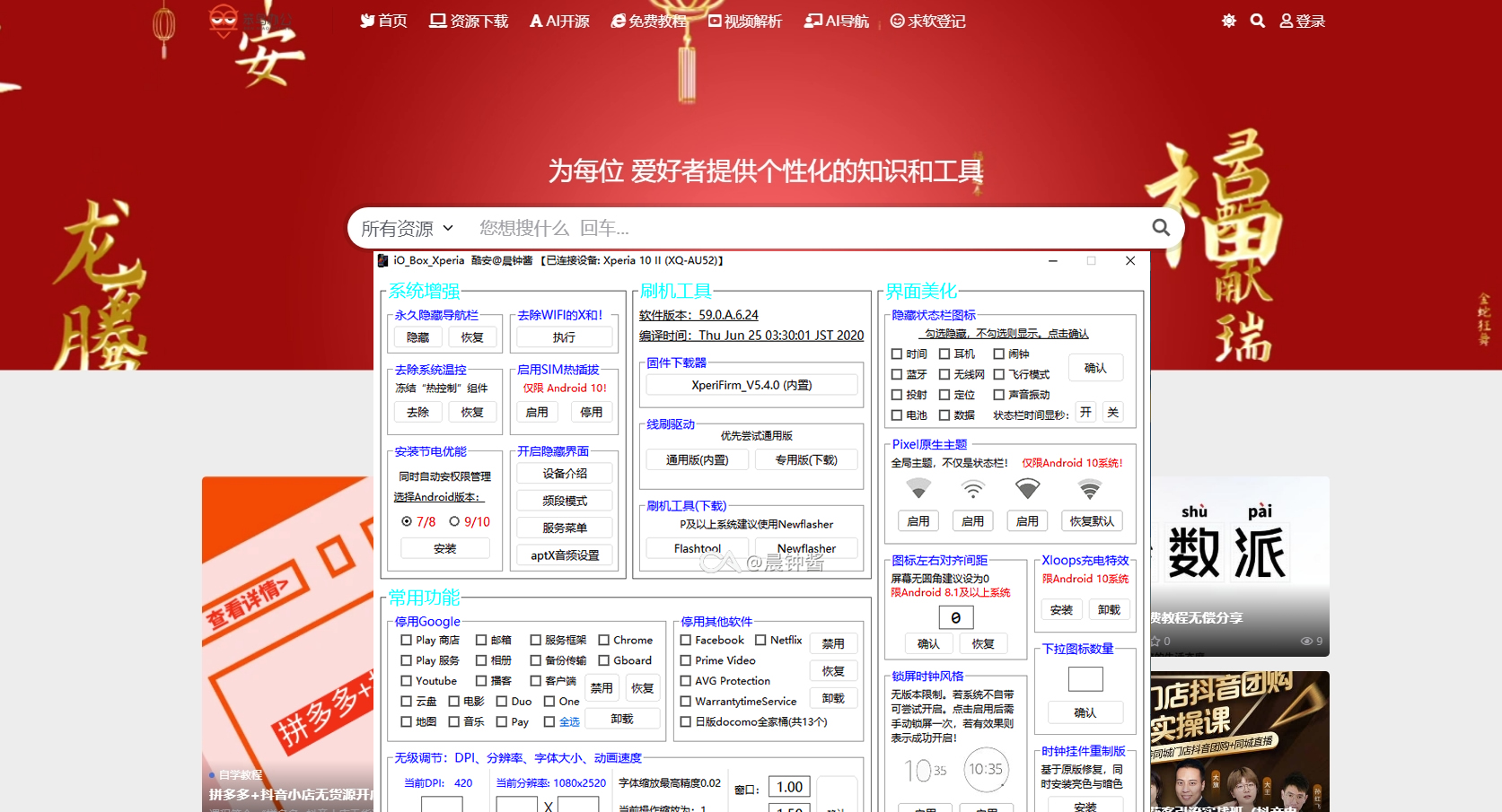Click the iO_Box_Xperia window title icon
The height and width of the screenshot is (812, 1502).
pos(383,260)
